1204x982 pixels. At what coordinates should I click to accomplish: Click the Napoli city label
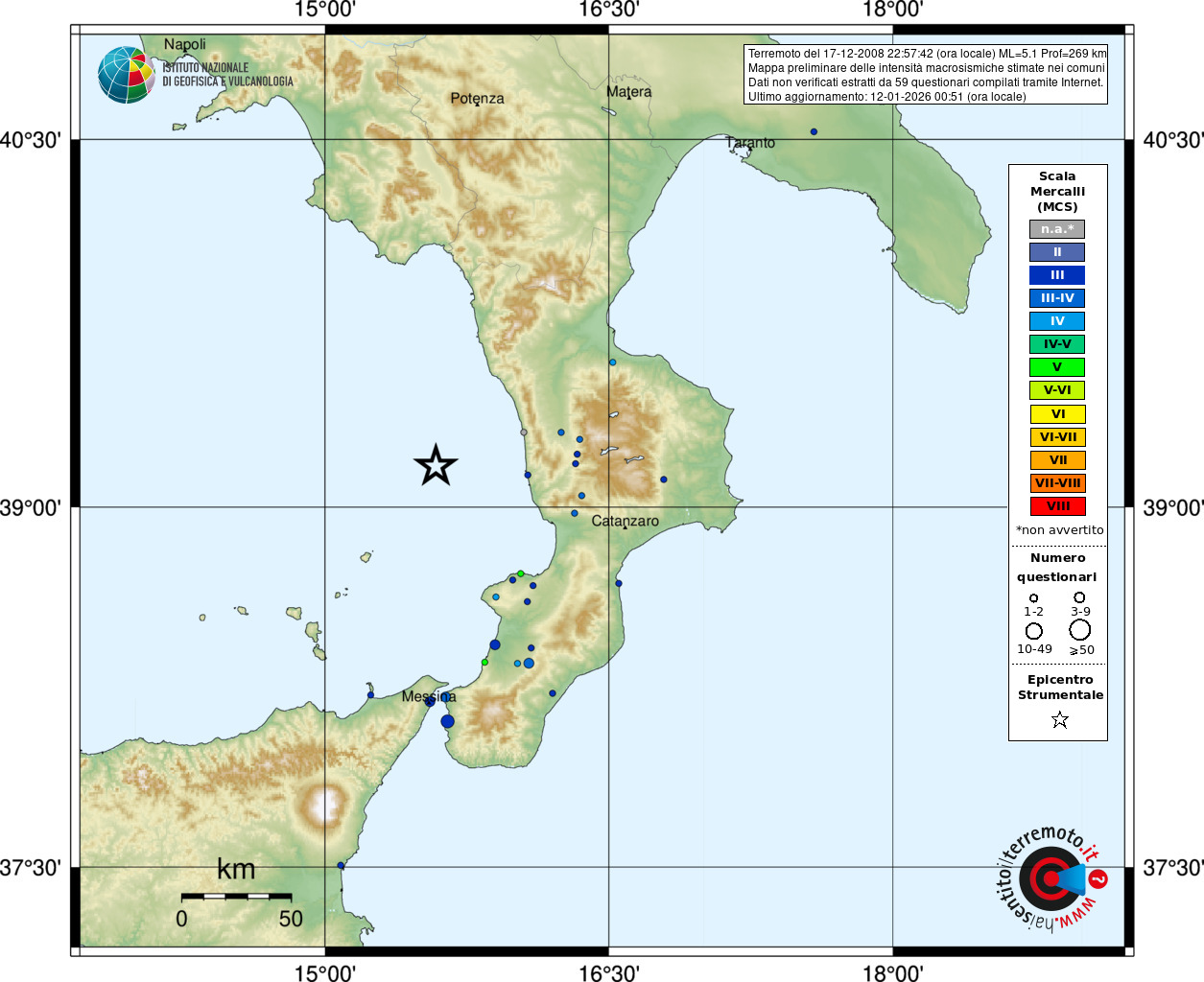(x=184, y=44)
